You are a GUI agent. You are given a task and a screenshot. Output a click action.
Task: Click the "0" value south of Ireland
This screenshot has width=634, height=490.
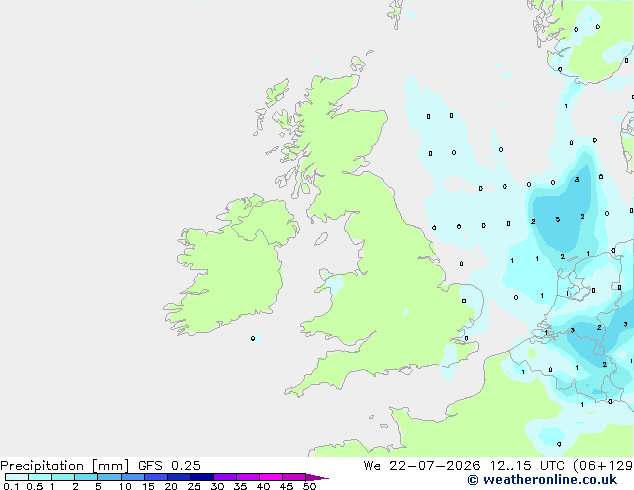click(x=253, y=338)
